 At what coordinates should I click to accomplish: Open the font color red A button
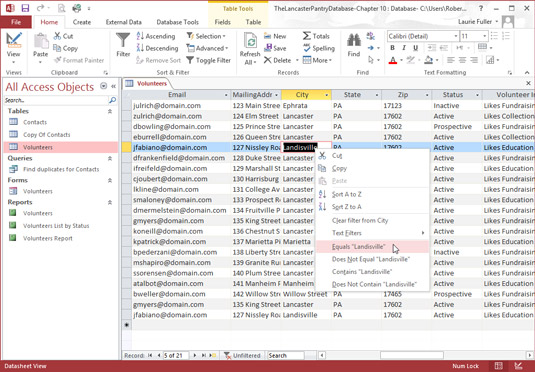393,60
